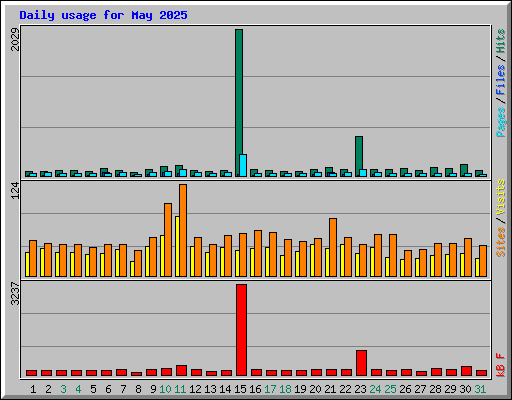The width and height of the screenshot is (512, 400).
Task: Click the 124 y-axis label of middle chart
Action: pyautogui.click(x=15, y=191)
